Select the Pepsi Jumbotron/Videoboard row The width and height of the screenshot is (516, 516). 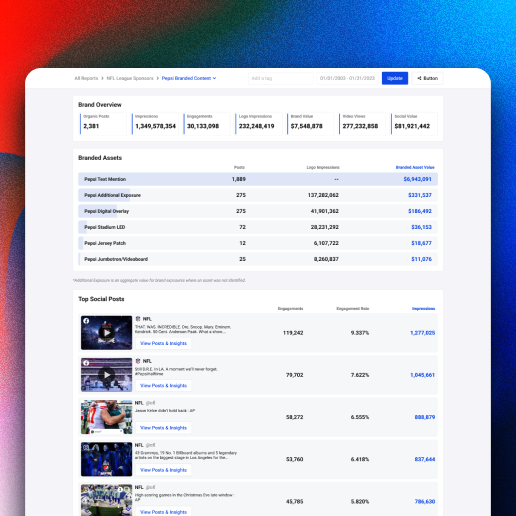(258, 259)
